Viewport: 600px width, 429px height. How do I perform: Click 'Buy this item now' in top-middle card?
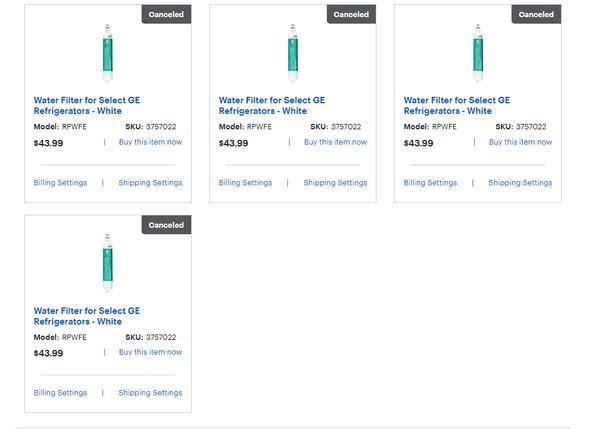click(x=335, y=142)
